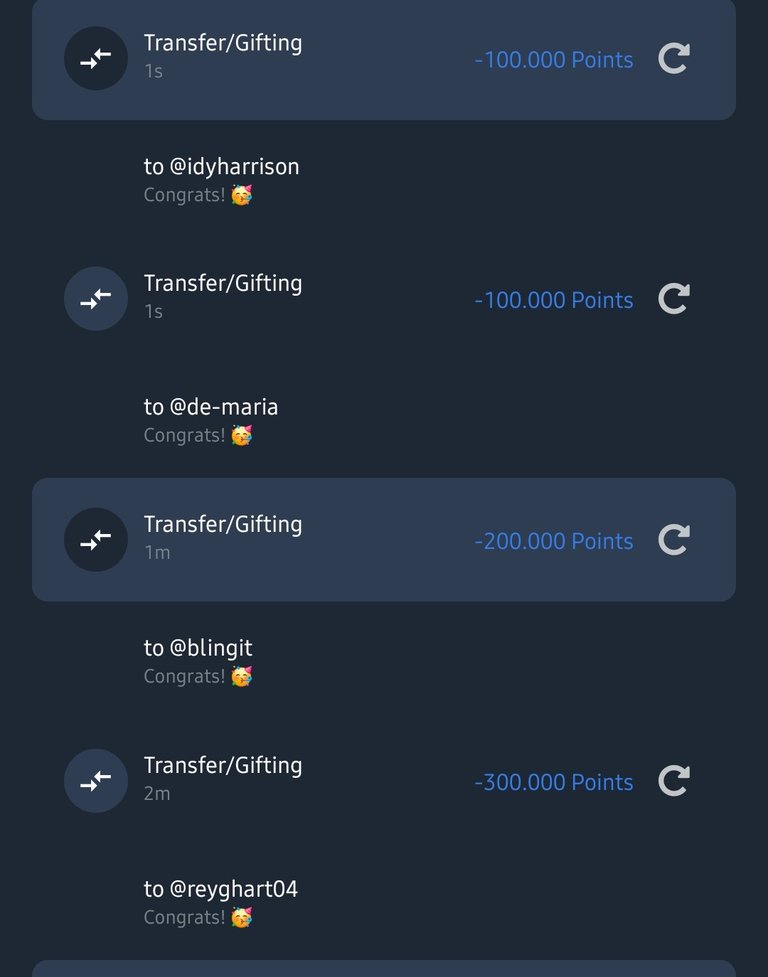Click the transfer arrows icon for blingit transaction
The width and height of the screenshot is (768, 977).
click(x=96, y=540)
